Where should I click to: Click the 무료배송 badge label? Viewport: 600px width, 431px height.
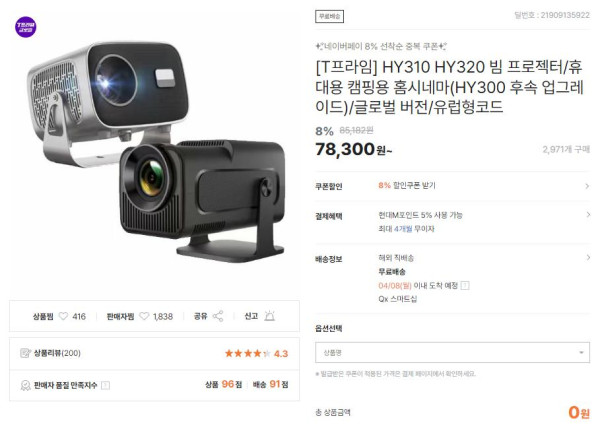329,16
